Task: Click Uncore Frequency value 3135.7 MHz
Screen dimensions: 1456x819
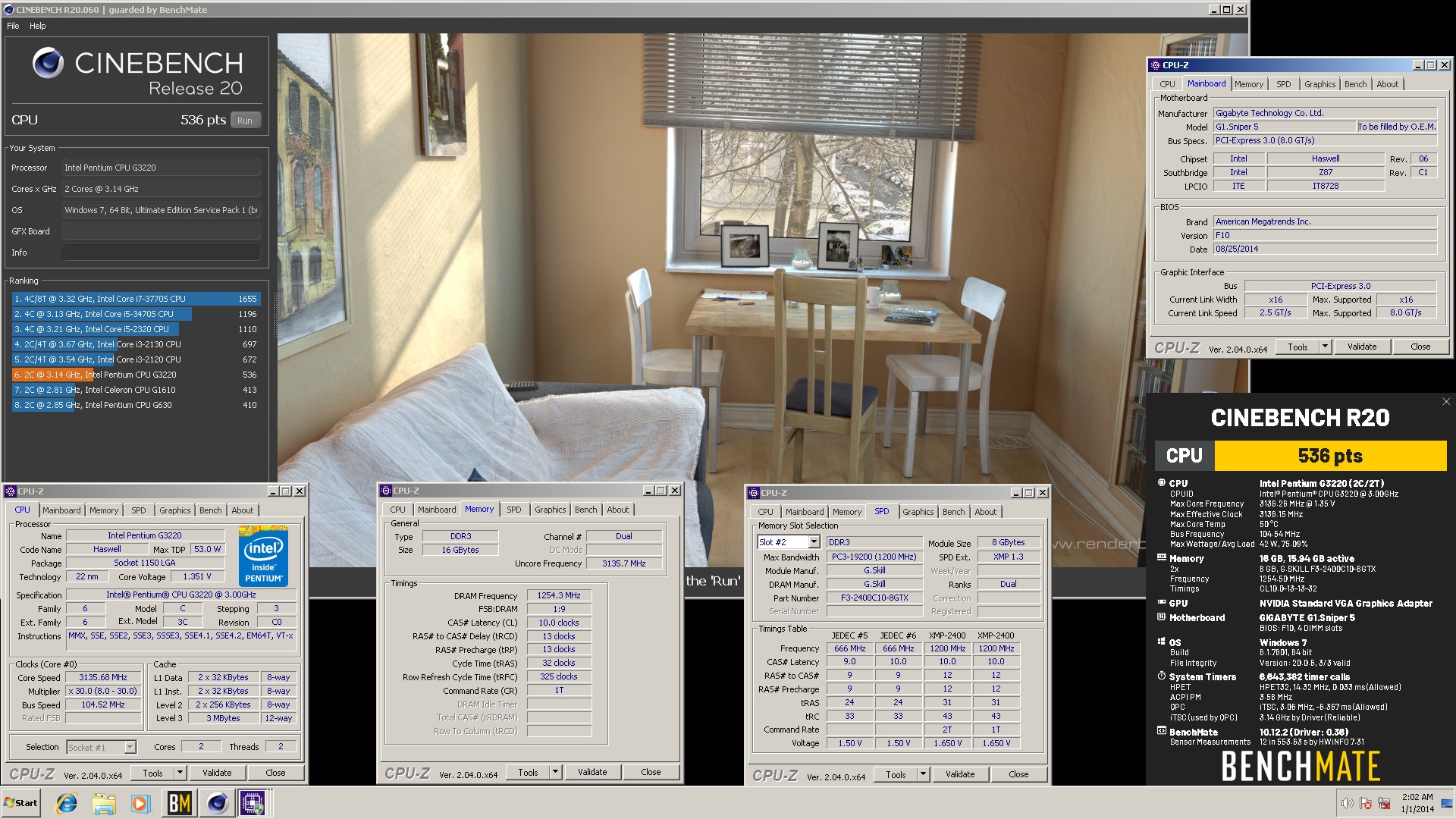Action: pos(624,563)
